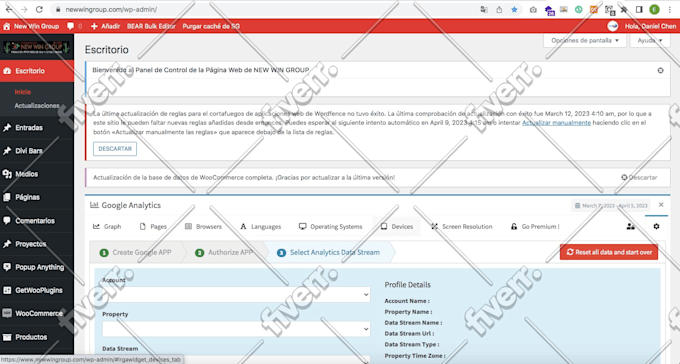The width and height of the screenshot is (680, 364).
Task: Open the BEAR Bulk Editor
Action: 151,26
